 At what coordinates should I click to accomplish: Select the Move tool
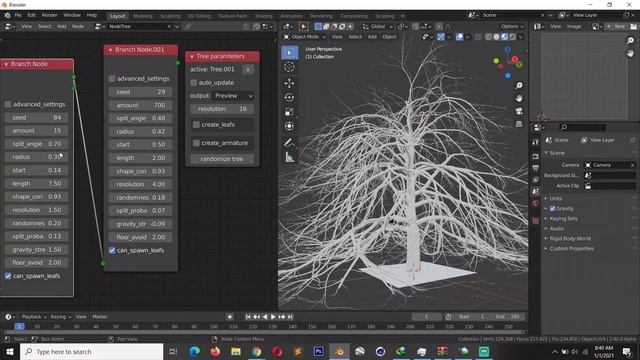289,83
